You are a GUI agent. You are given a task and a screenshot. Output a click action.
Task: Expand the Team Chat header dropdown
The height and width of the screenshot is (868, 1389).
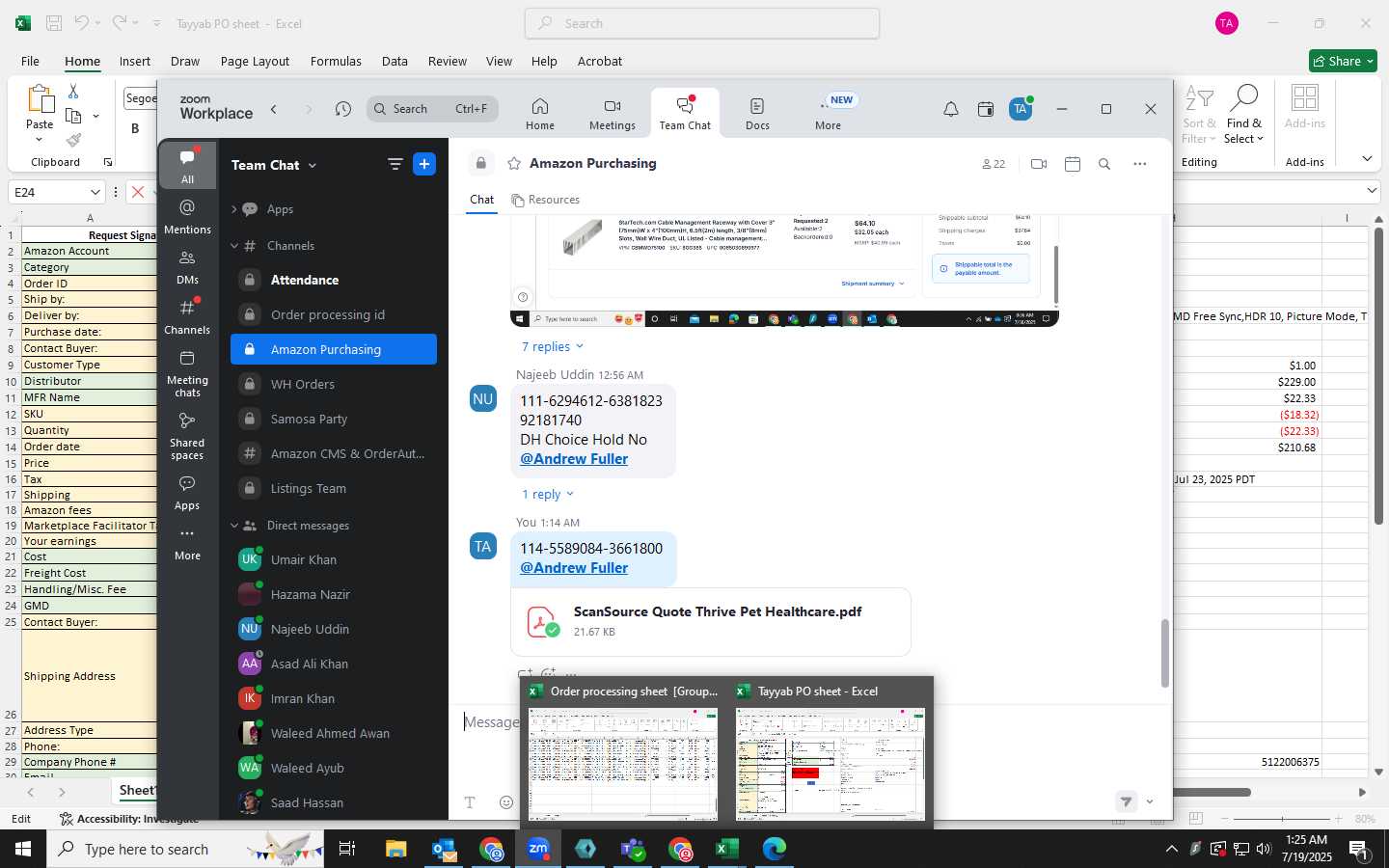pos(313,166)
